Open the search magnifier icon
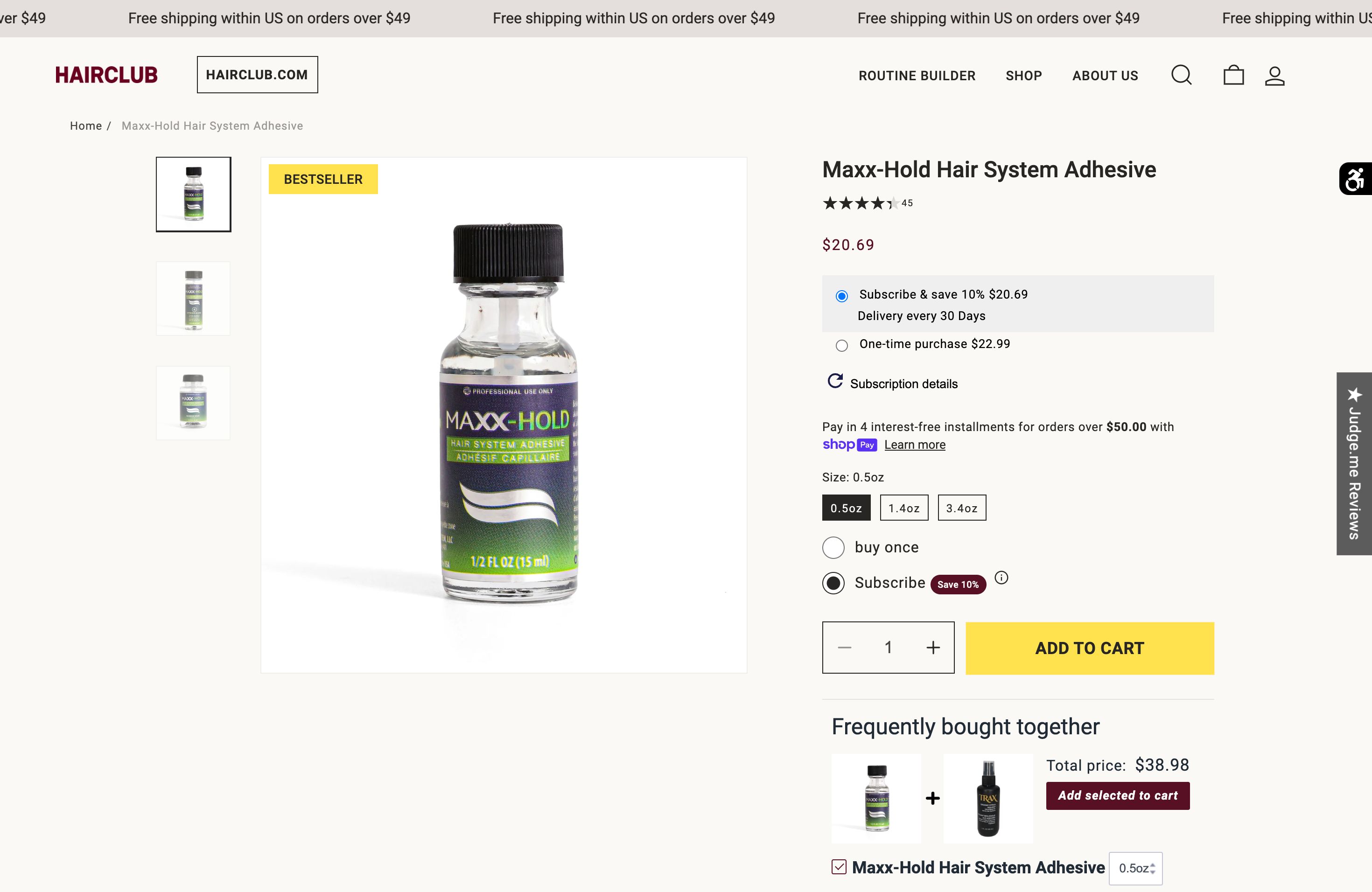Viewport: 1372px width, 892px height. (1181, 75)
